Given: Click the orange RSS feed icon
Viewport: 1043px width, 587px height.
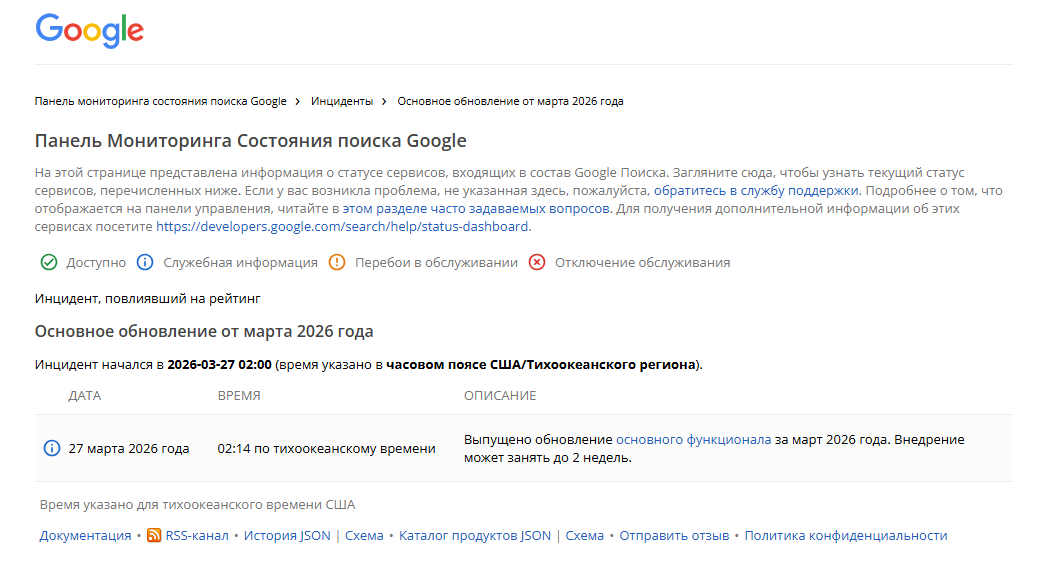Looking at the screenshot, I should coord(154,536).
